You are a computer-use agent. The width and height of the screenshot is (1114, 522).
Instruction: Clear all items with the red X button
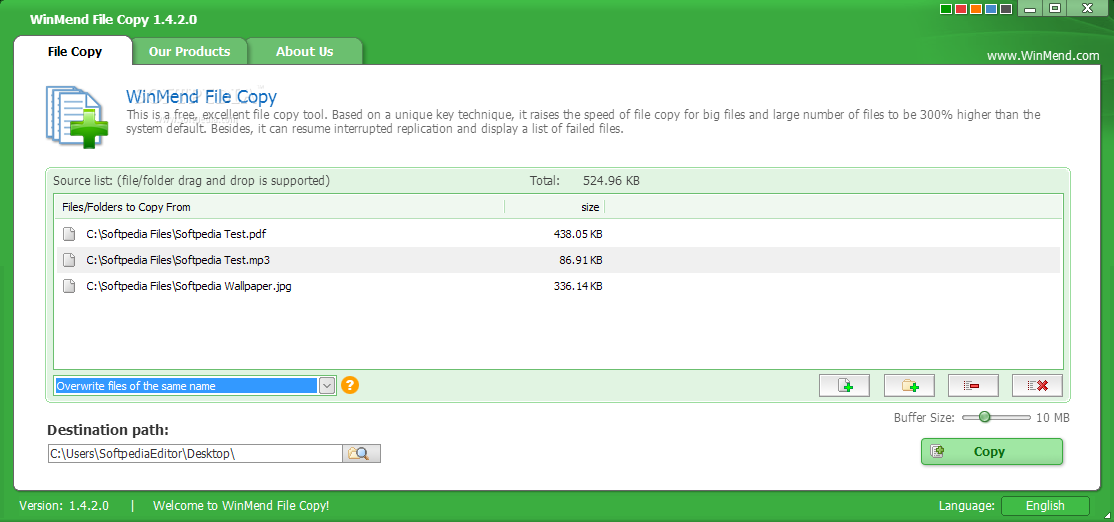pos(1037,386)
